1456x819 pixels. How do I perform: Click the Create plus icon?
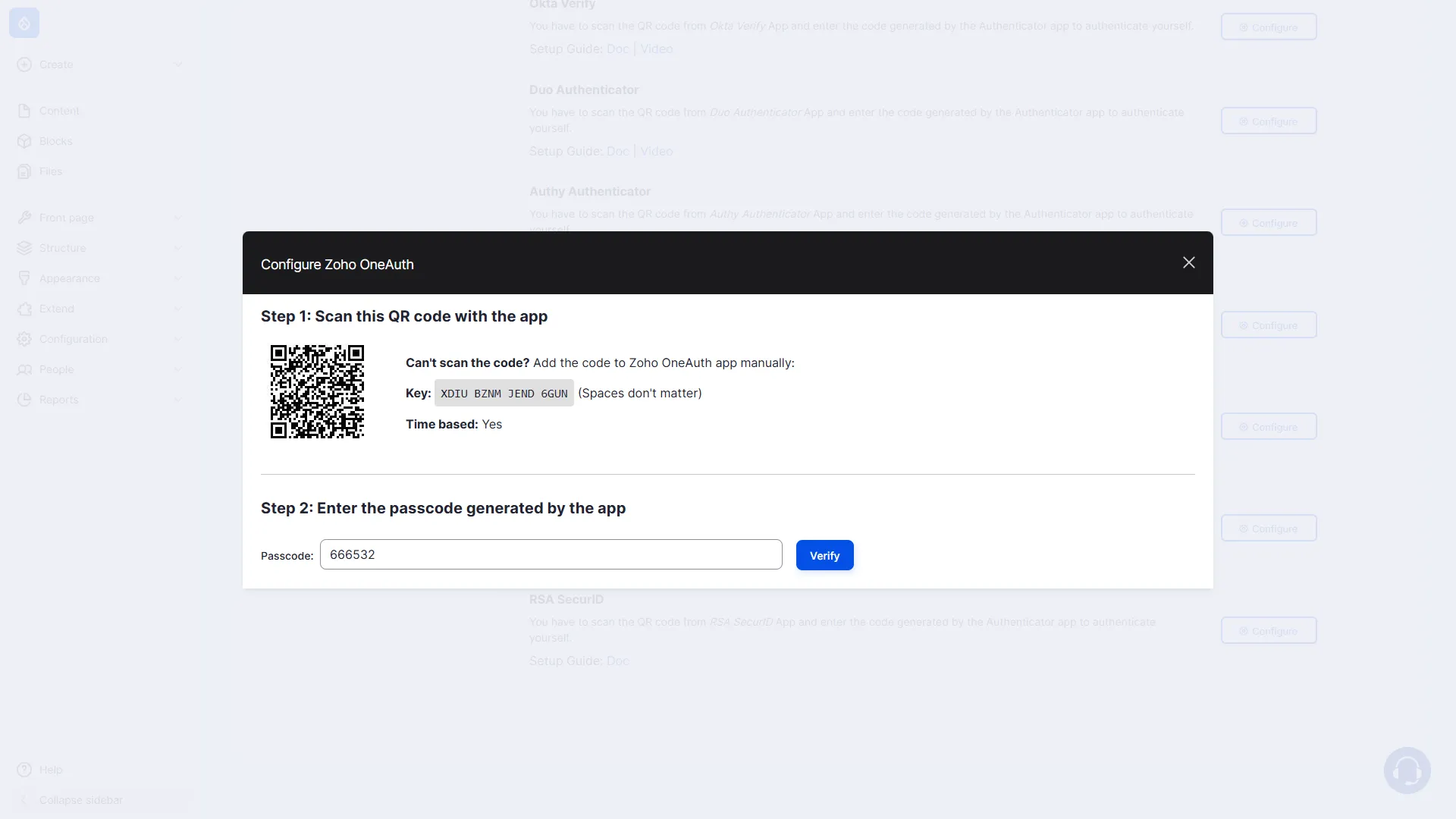point(24,64)
